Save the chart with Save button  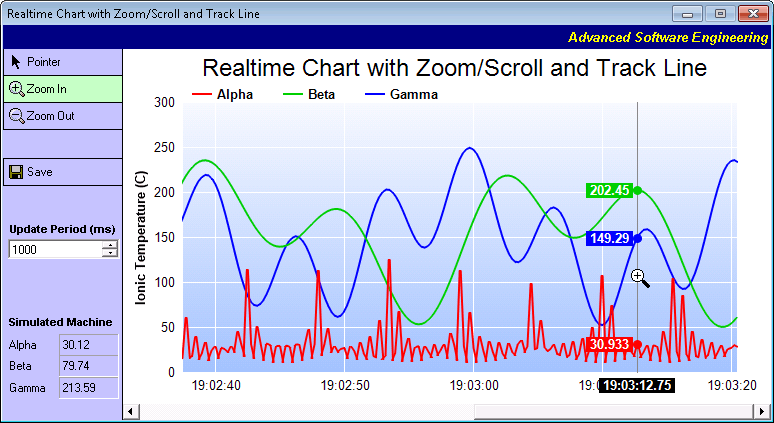tap(63, 172)
